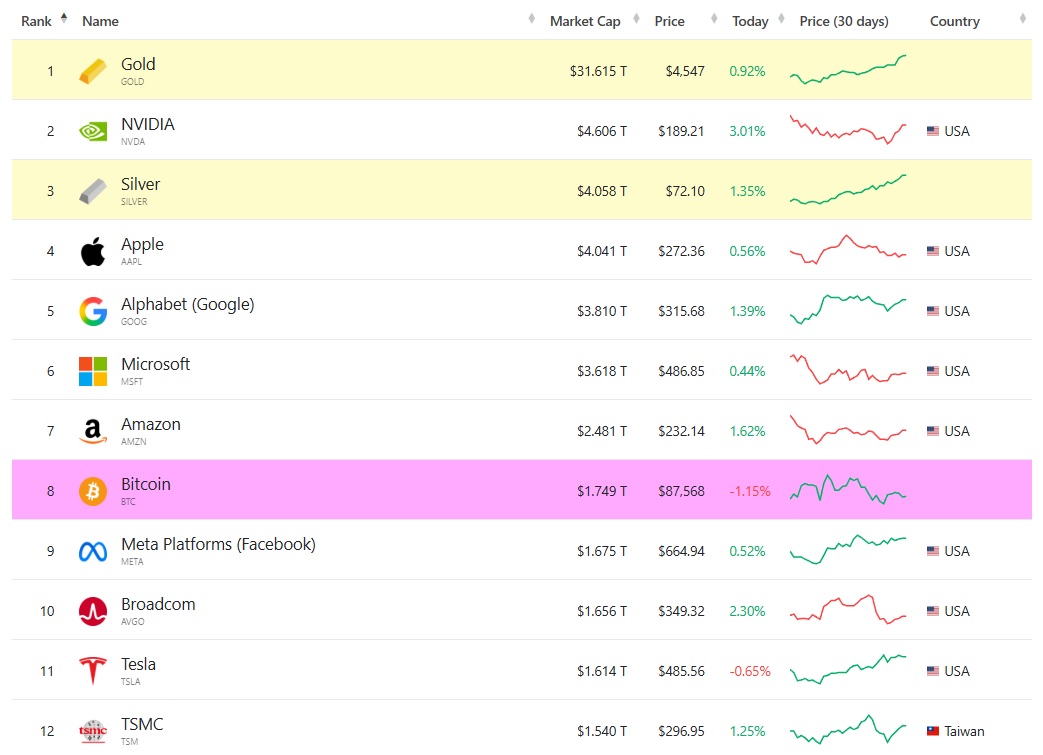Click the Apple logo

(x=91, y=250)
